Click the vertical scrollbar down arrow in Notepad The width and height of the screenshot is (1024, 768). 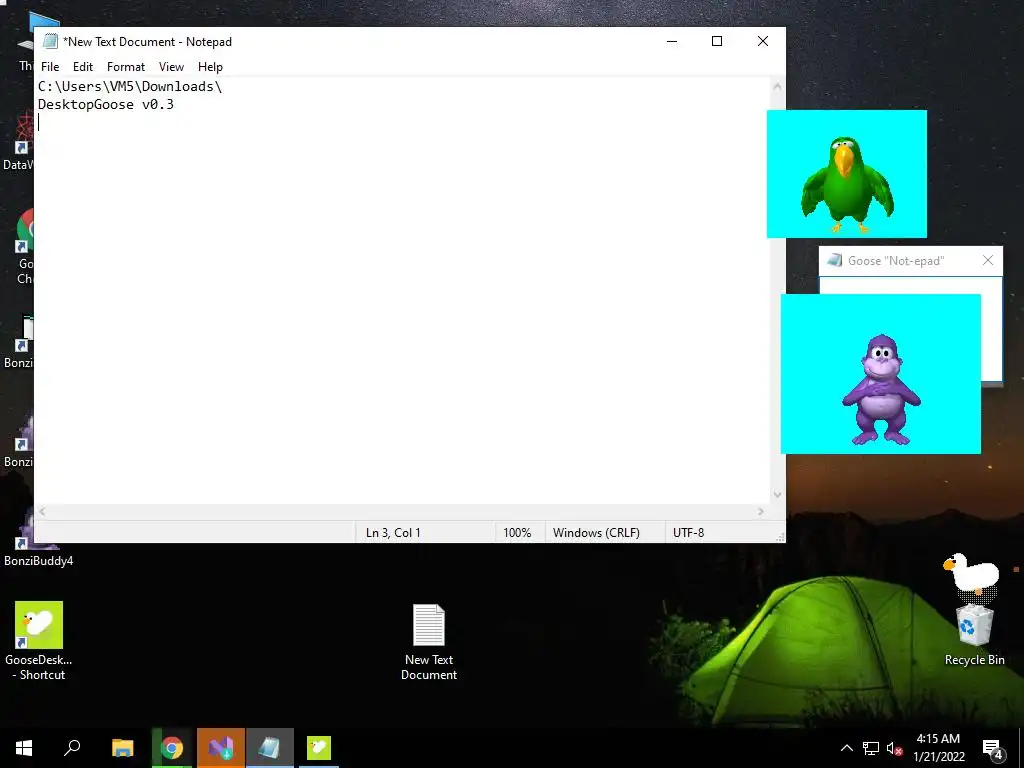777,495
